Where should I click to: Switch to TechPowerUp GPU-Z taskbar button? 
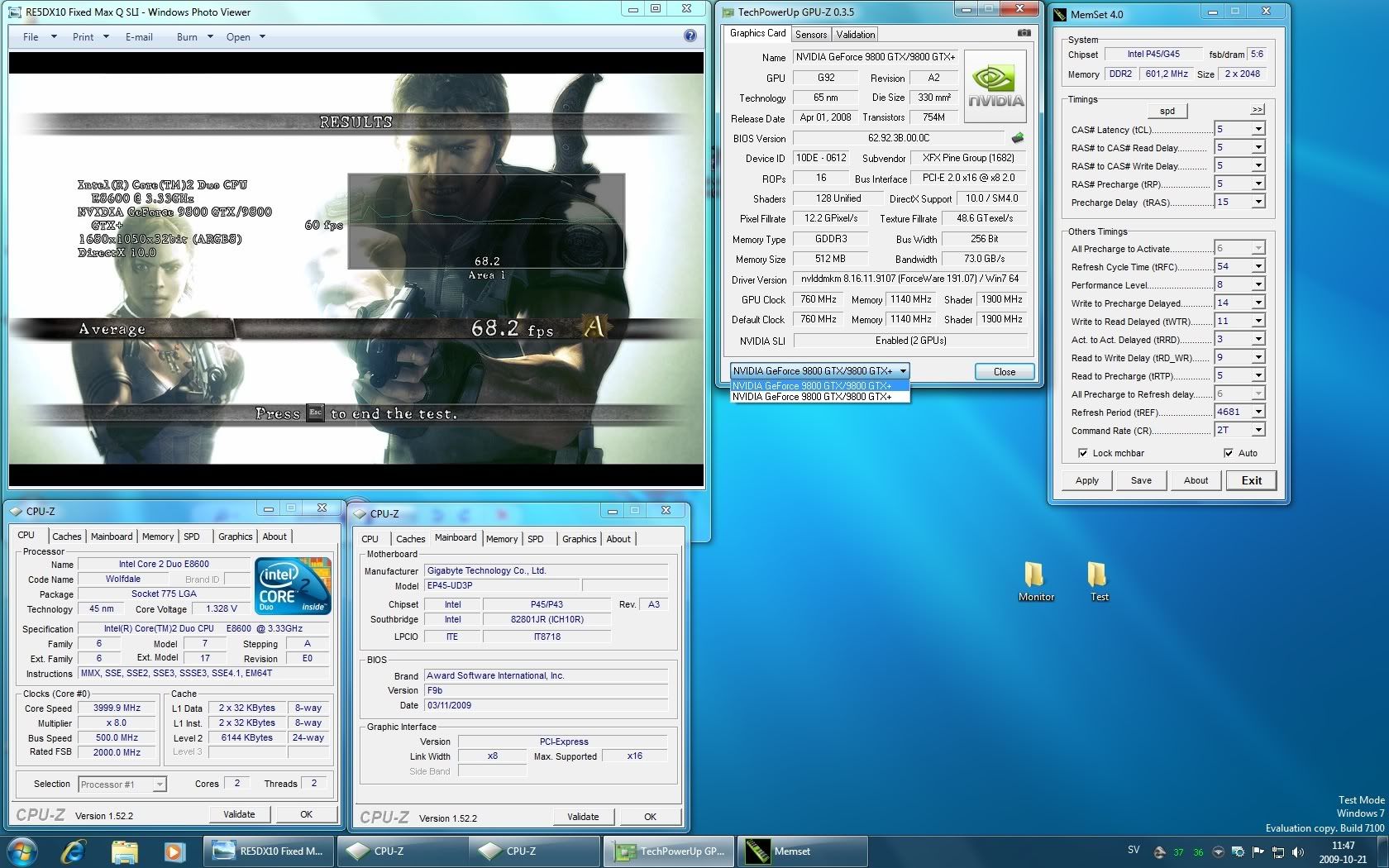[x=669, y=851]
